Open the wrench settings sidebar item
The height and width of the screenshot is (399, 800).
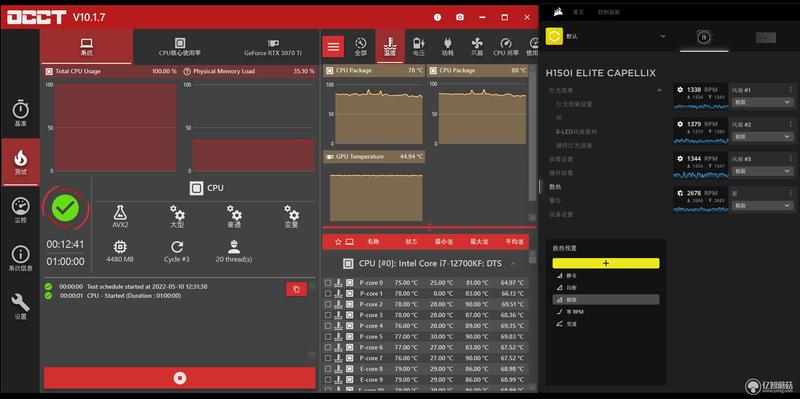coord(20,307)
